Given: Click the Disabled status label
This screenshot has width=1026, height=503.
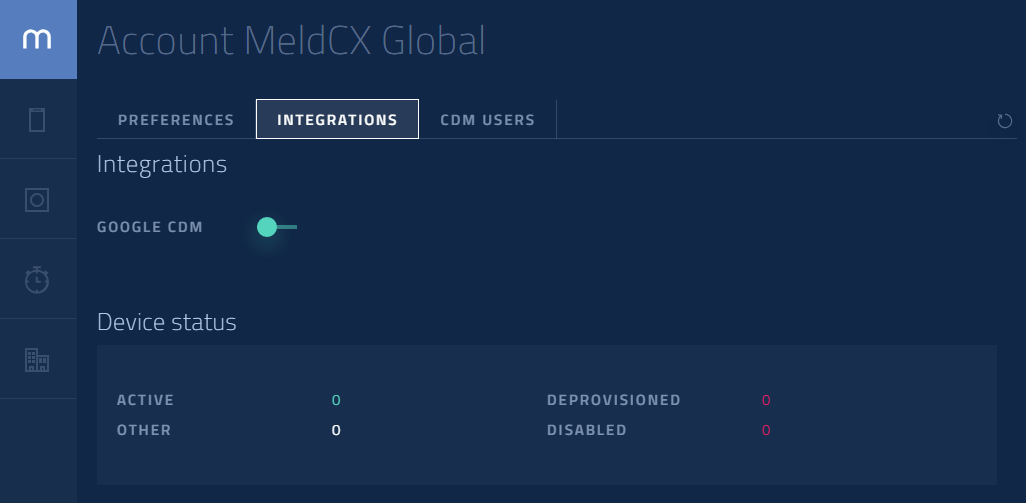Looking at the screenshot, I should tap(586, 430).
